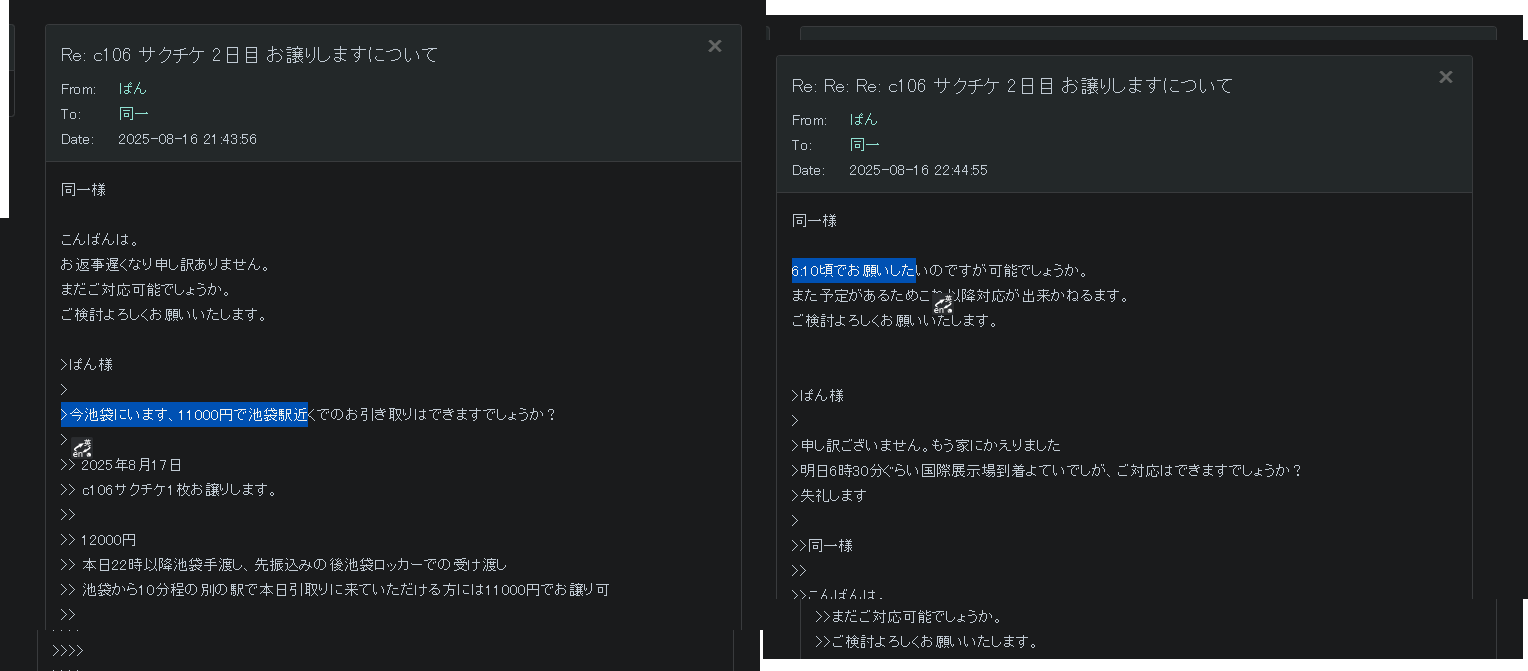Viewport: 1528px width, 671px height.
Task: Click the "Re: Re: Re: c106 サクチケ" subject title
Action: pyautogui.click(x=1012, y=86)
